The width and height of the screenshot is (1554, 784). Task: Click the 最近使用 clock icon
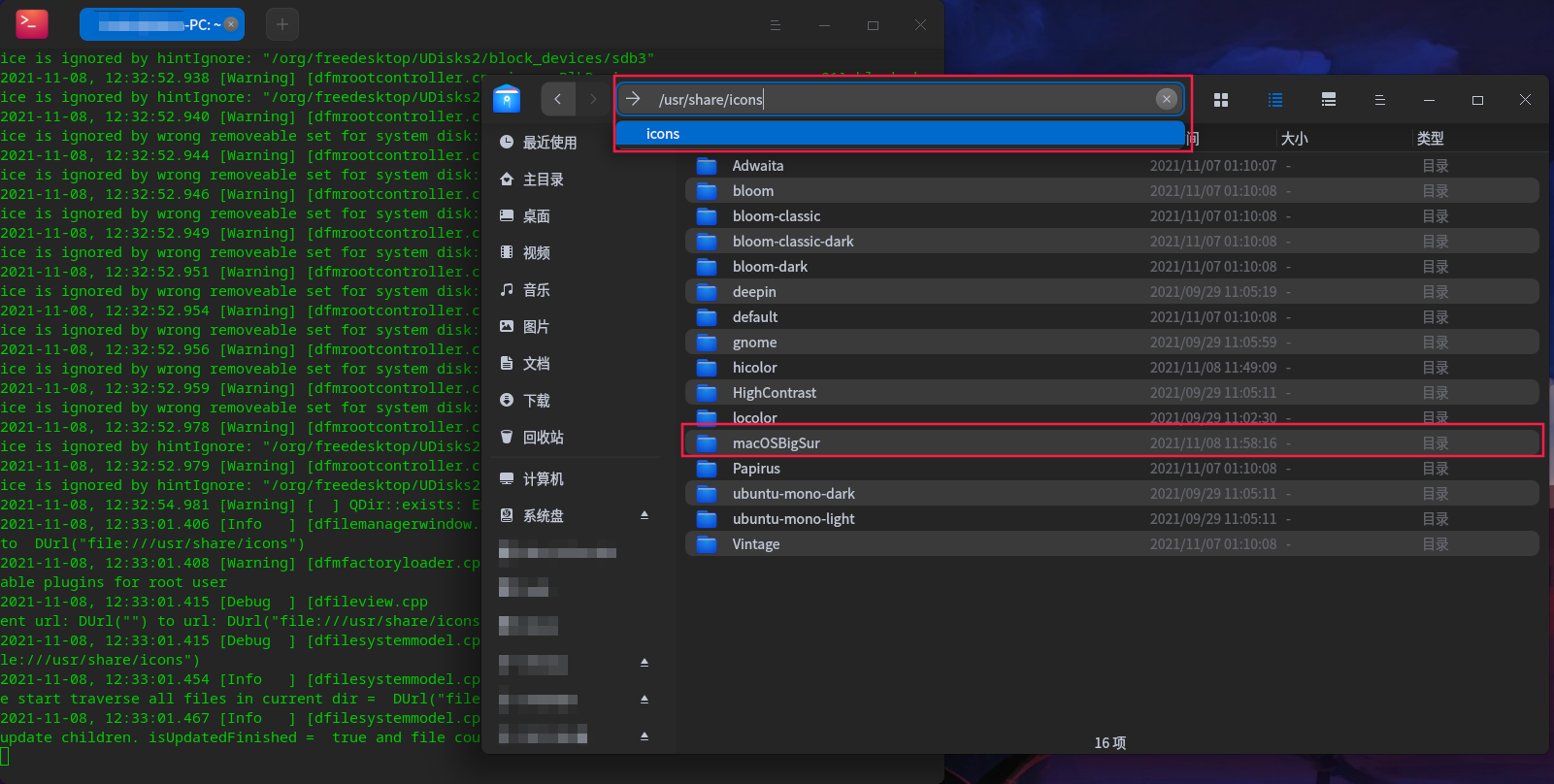[507, 143]
